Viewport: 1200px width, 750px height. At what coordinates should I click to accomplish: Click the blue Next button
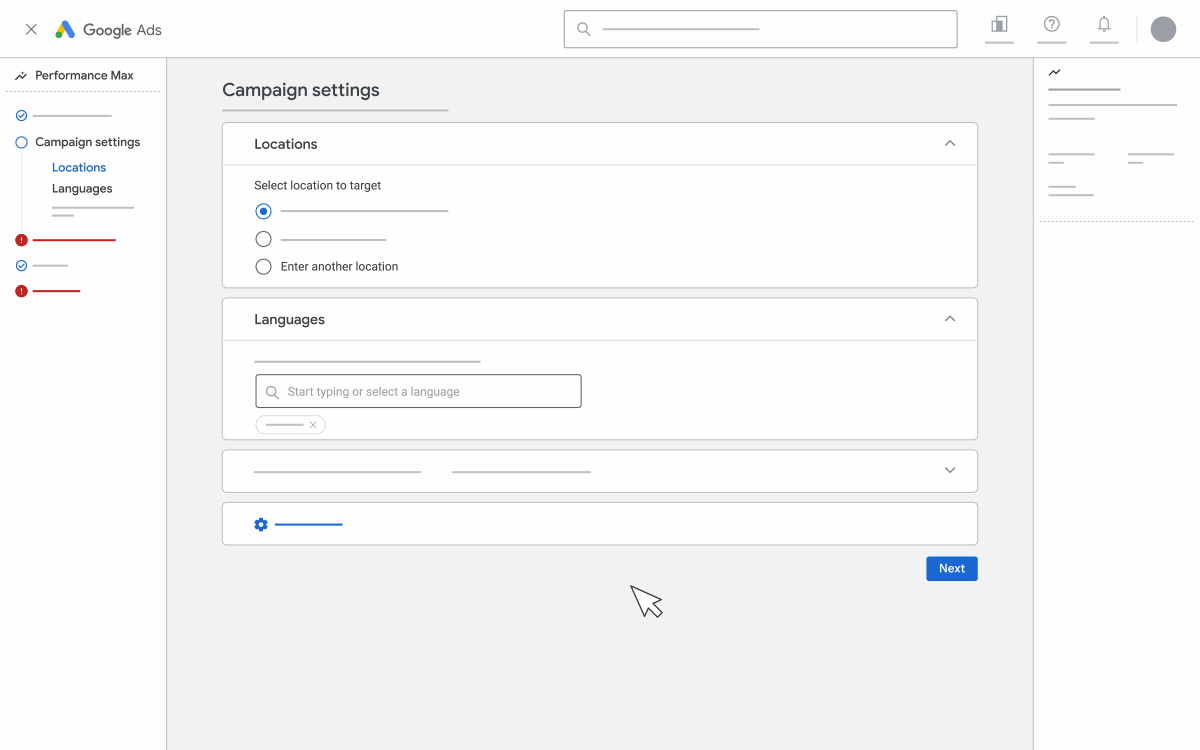[951, 569]
